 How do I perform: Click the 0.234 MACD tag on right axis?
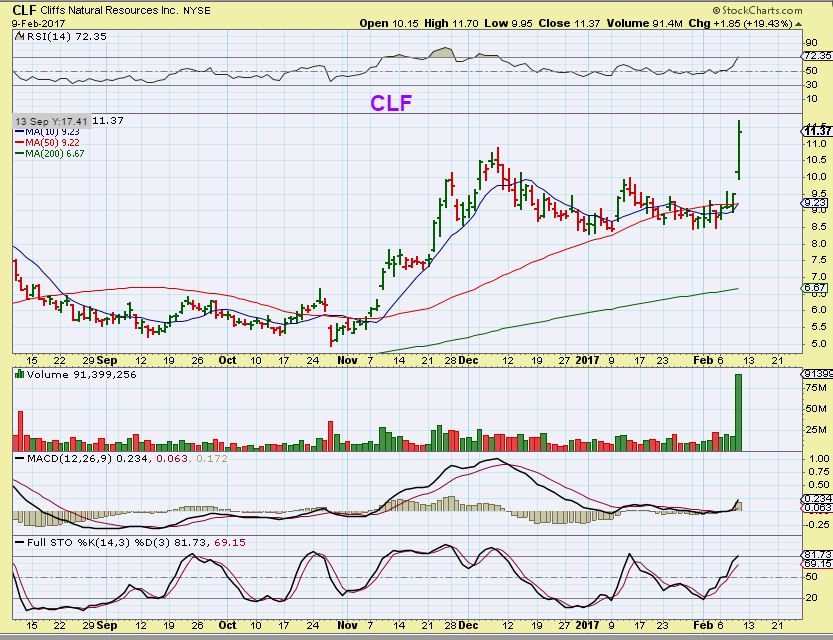tap(817, 499)
